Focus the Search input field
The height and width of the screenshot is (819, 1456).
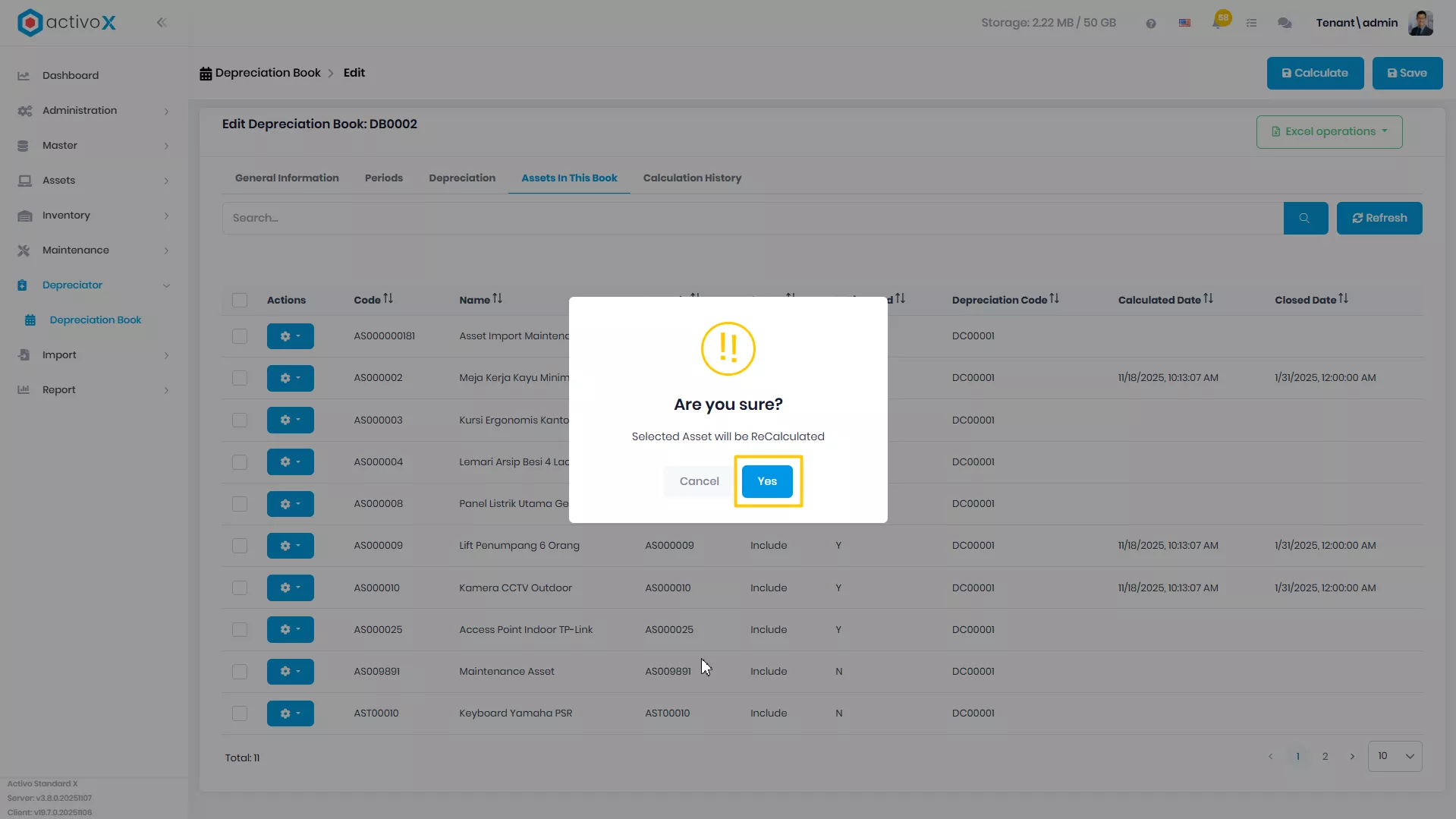(x=753, y=218)
